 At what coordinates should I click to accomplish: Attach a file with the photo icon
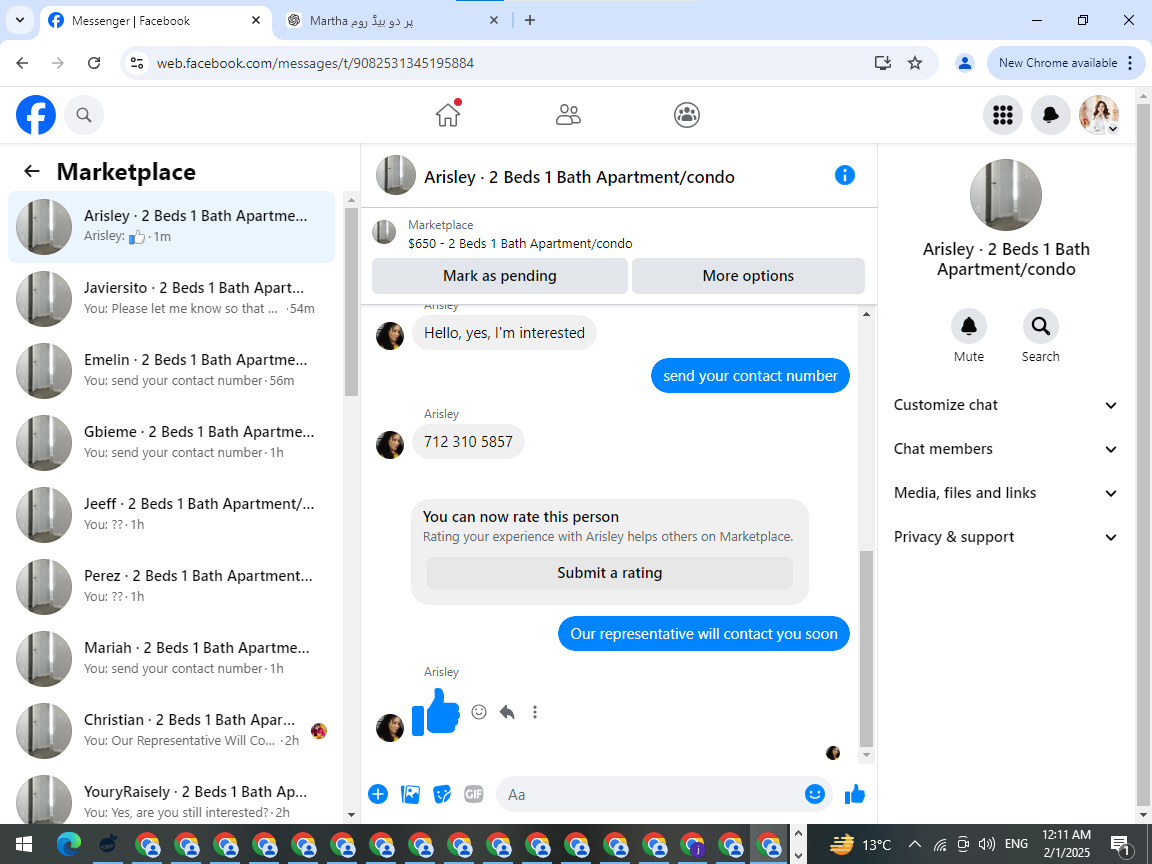[410, 794]
